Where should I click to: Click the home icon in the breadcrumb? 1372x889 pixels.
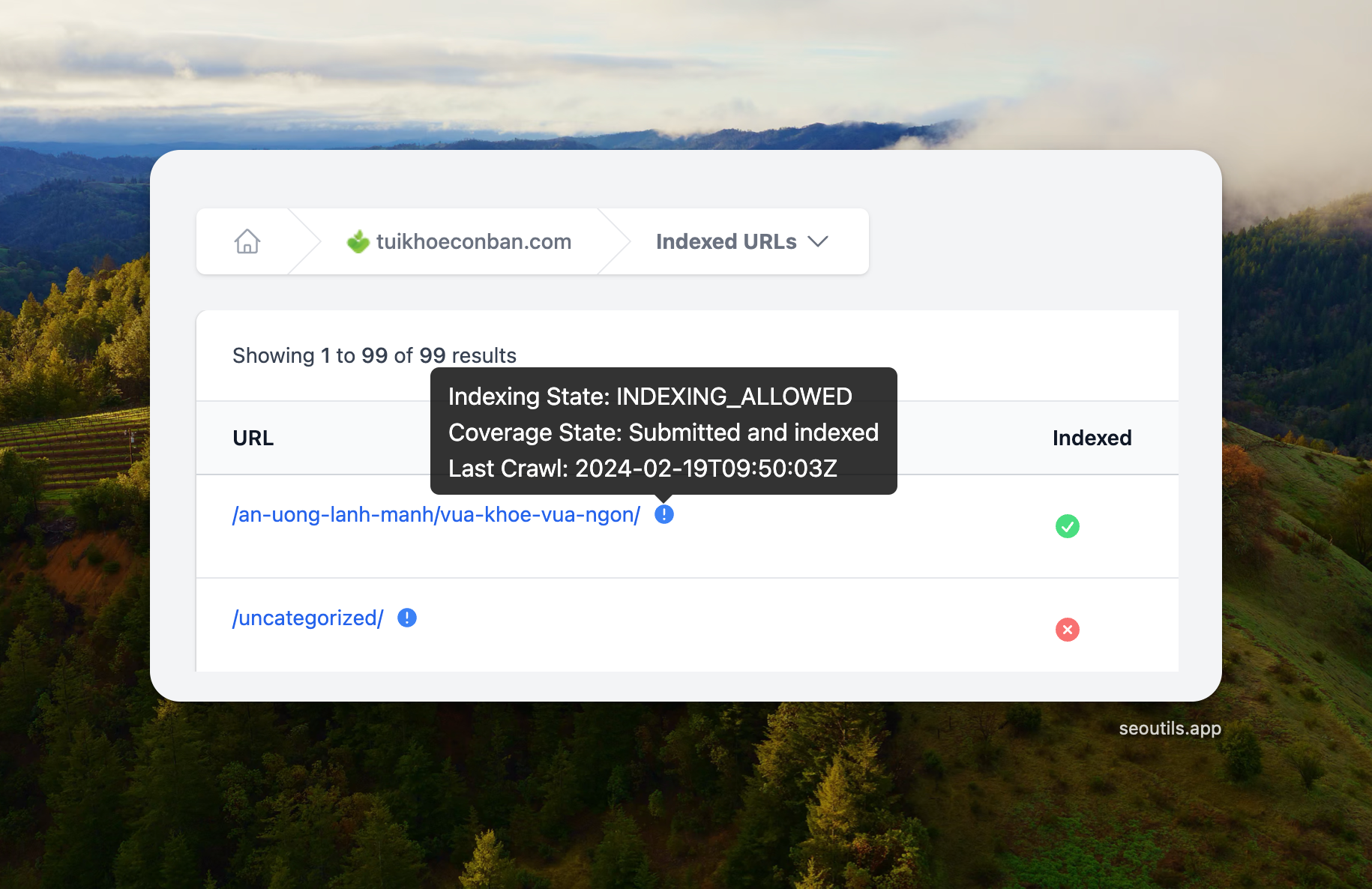(x=247, y=241)
